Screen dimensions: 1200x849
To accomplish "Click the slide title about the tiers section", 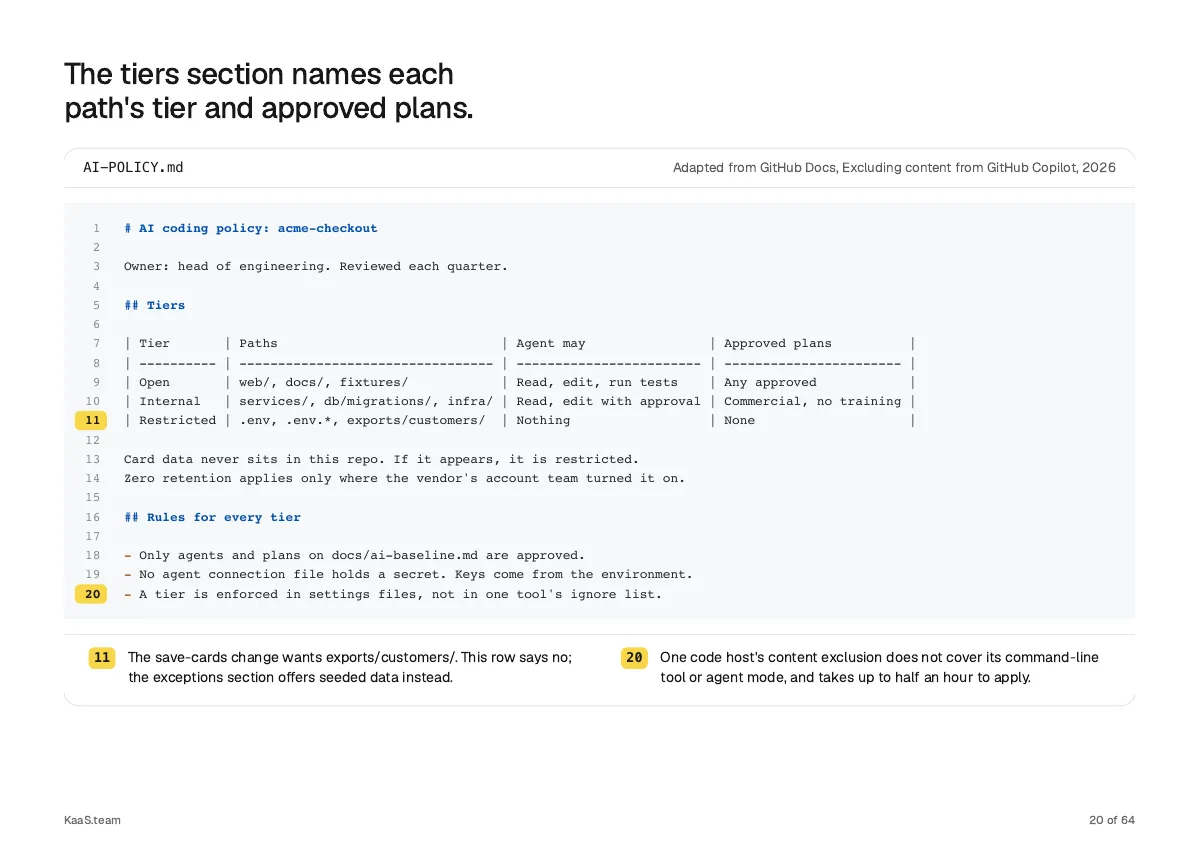I will [x=268, y=91].
